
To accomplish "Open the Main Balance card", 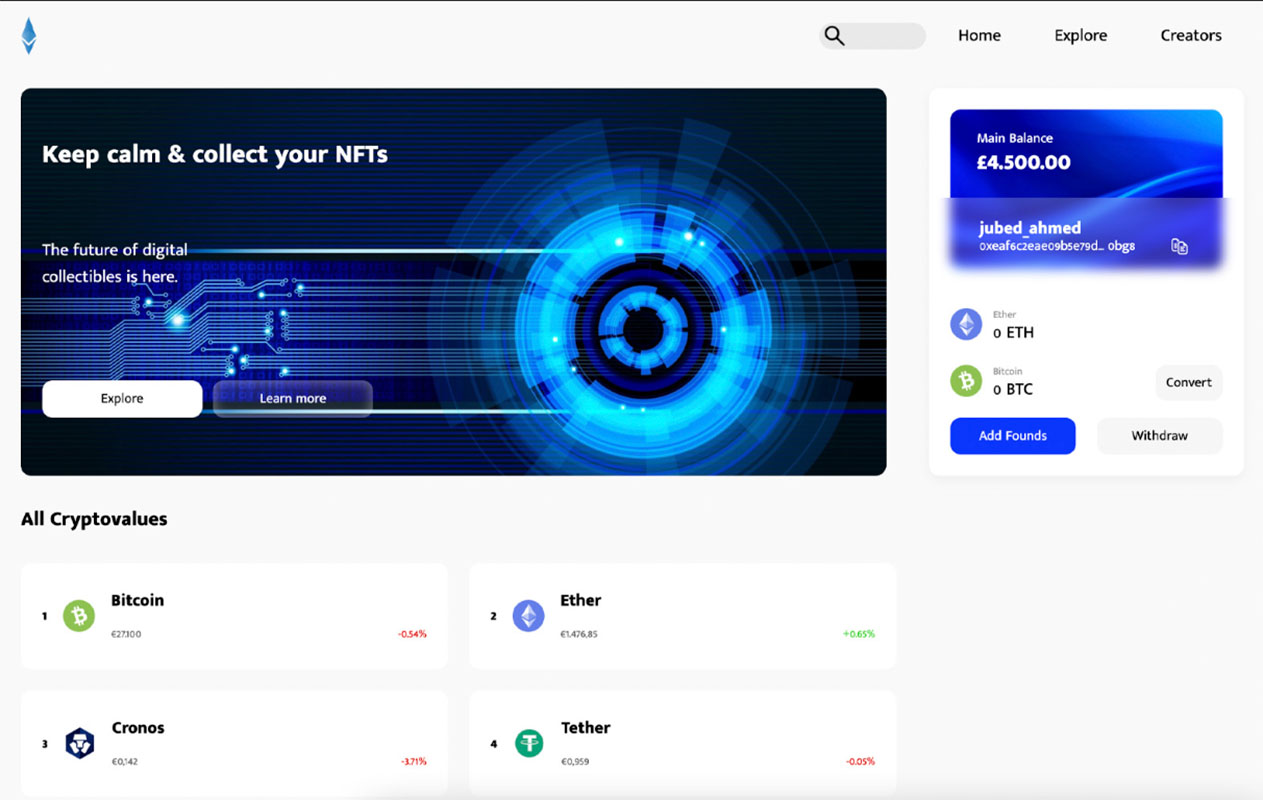I will click(x=1085, y=152).
